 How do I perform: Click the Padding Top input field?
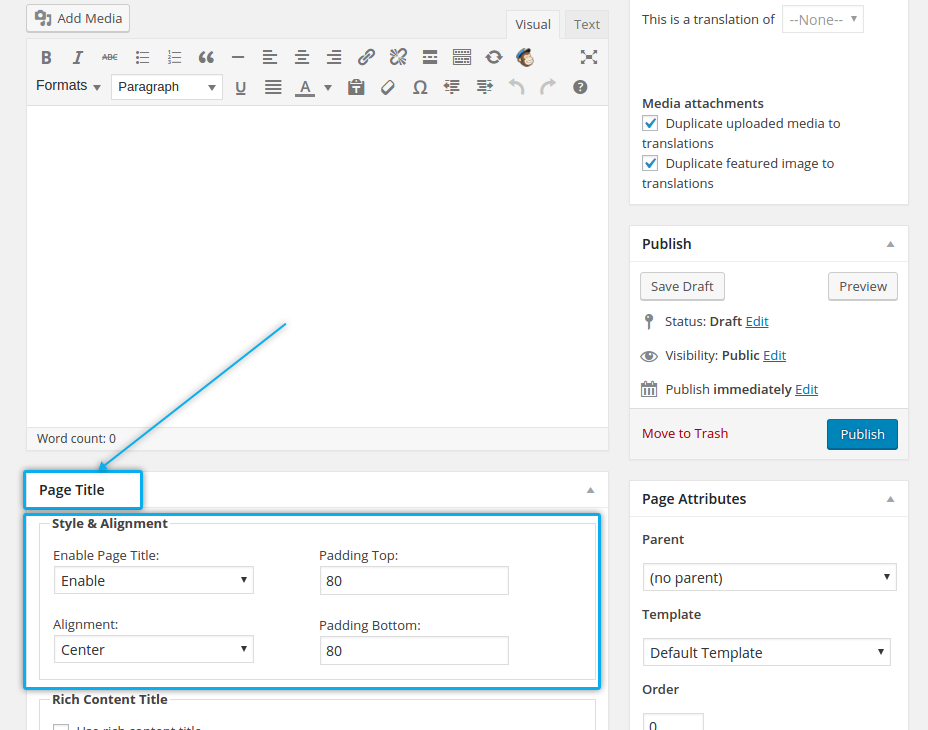[x=414, y=581]
